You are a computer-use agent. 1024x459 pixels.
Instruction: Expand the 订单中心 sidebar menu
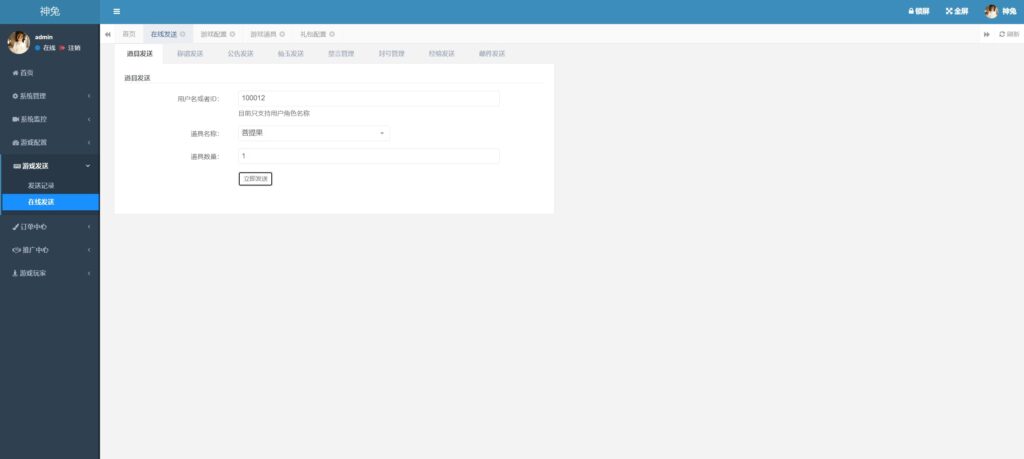point(50,226)
